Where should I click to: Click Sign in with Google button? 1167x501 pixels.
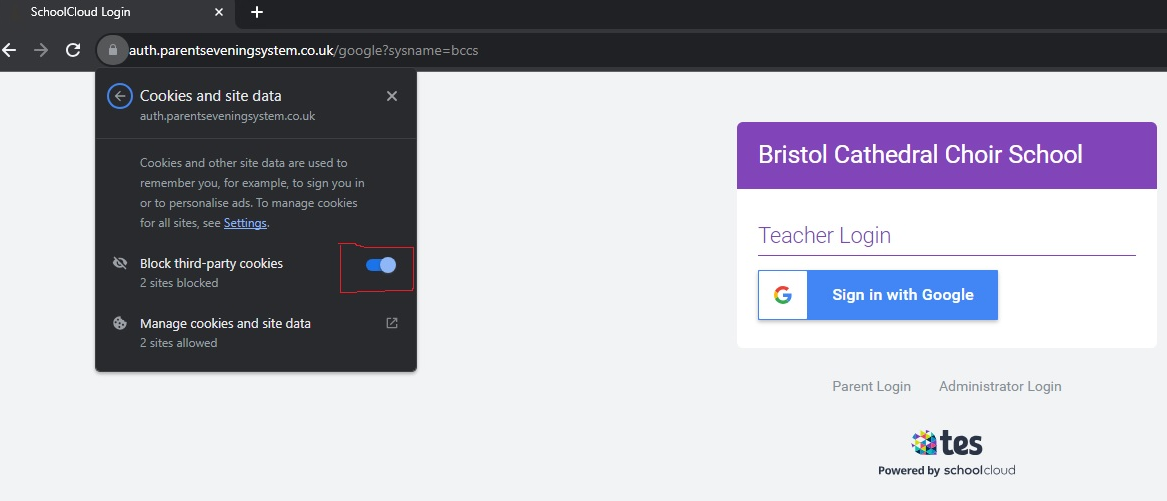(x=877, y=295)
